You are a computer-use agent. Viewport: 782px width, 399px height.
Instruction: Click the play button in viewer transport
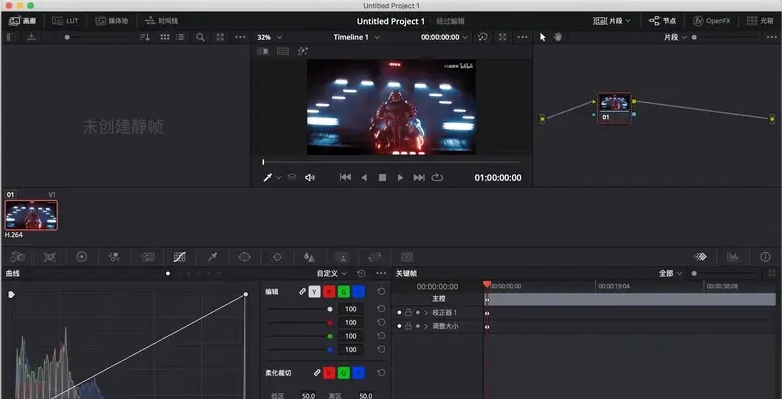[x=400, y=178]
